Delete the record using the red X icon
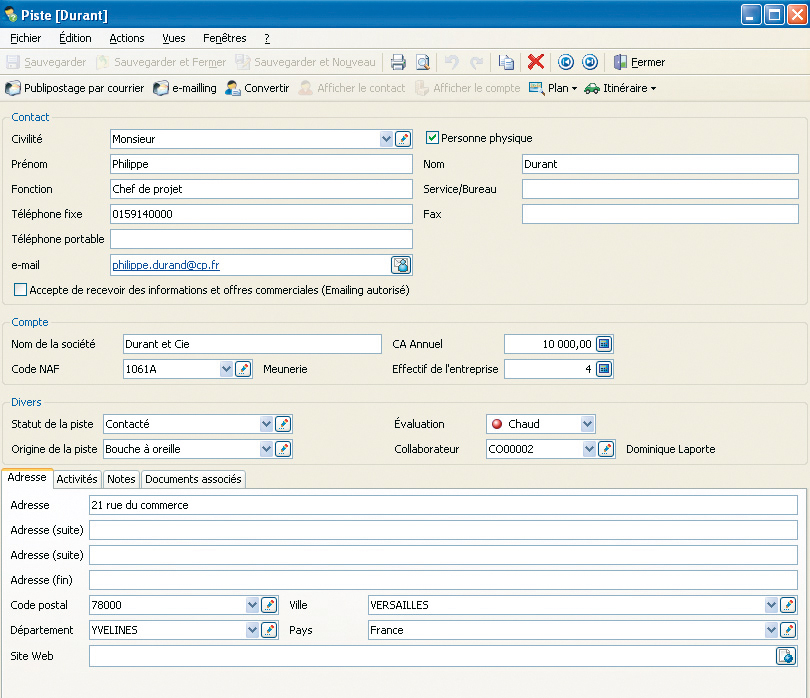Viewport: 810px width, 698px height. tap(534, 61)
